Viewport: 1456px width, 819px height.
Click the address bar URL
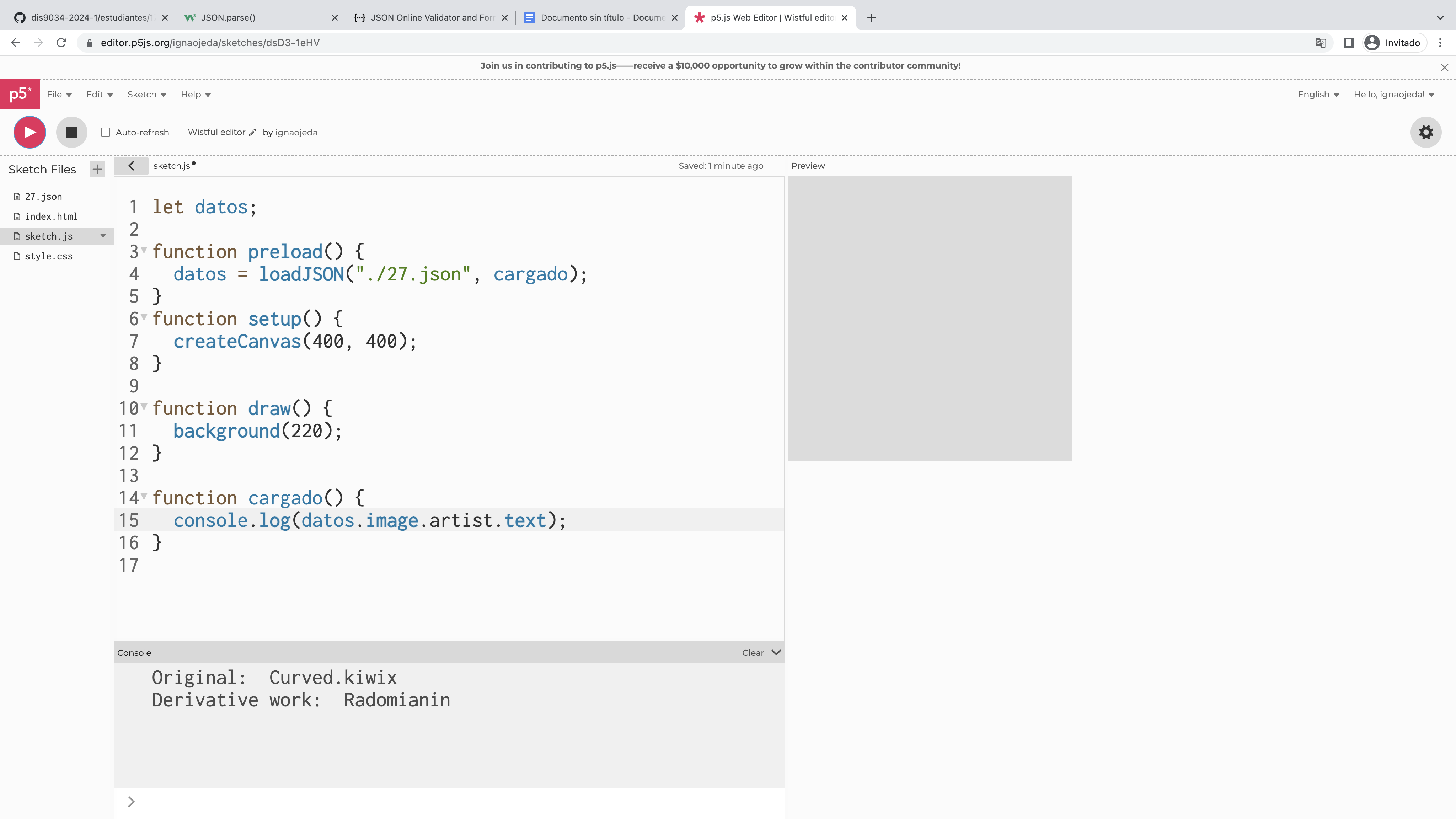pyautogui.click(x=210, y=43)
